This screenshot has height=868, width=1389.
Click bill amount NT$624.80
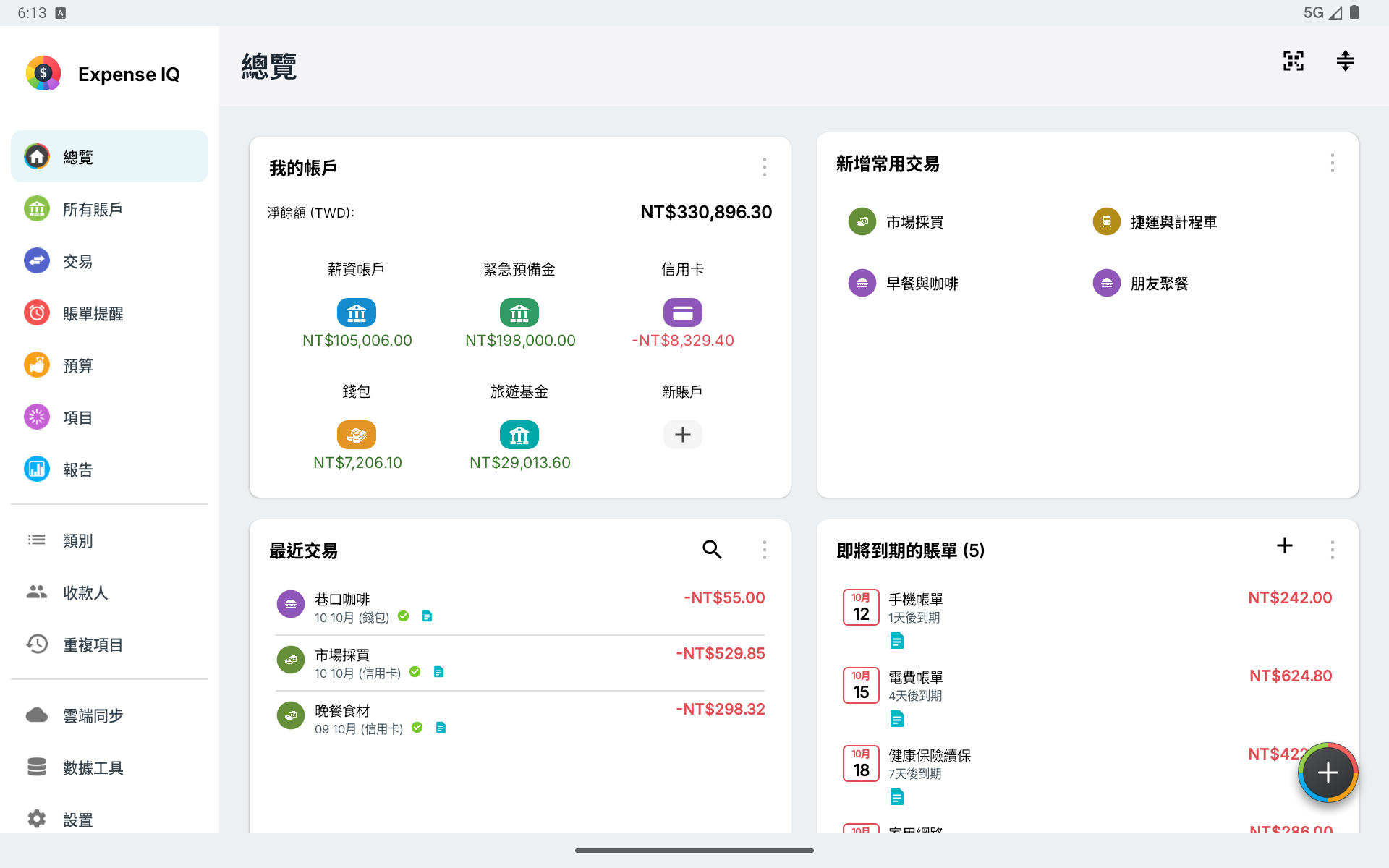pos(1291,676)
